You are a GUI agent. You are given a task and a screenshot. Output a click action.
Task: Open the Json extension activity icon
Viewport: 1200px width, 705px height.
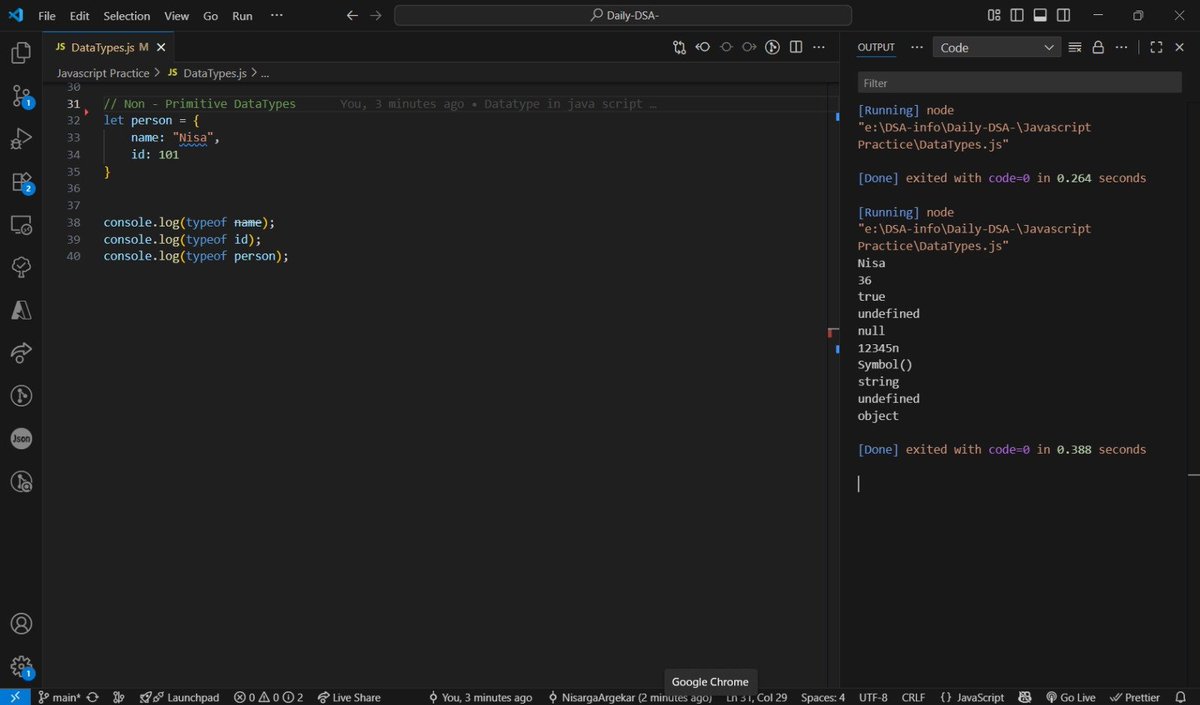pos(21,439)
